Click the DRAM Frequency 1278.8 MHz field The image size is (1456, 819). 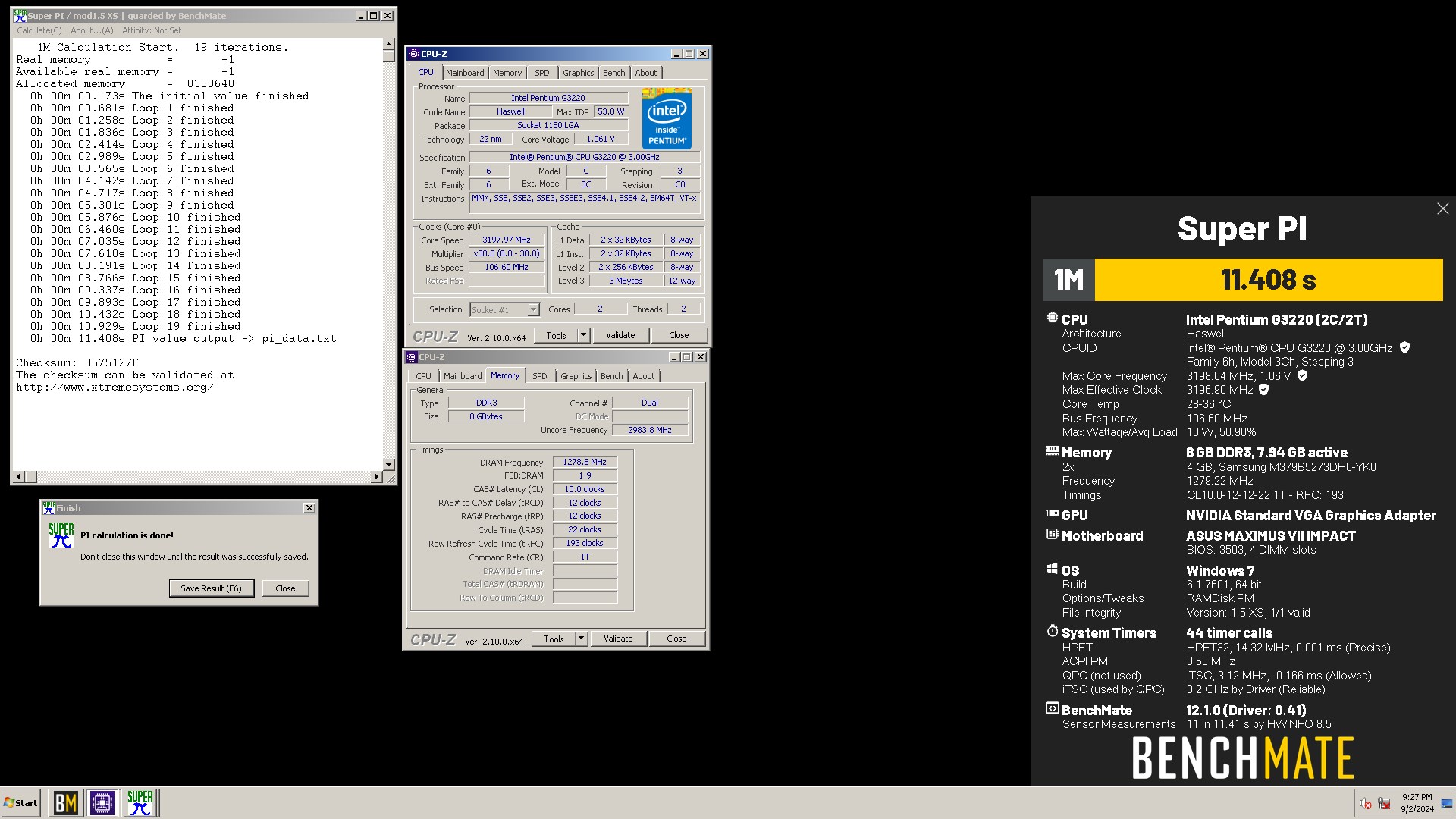(x=585, y=462)
